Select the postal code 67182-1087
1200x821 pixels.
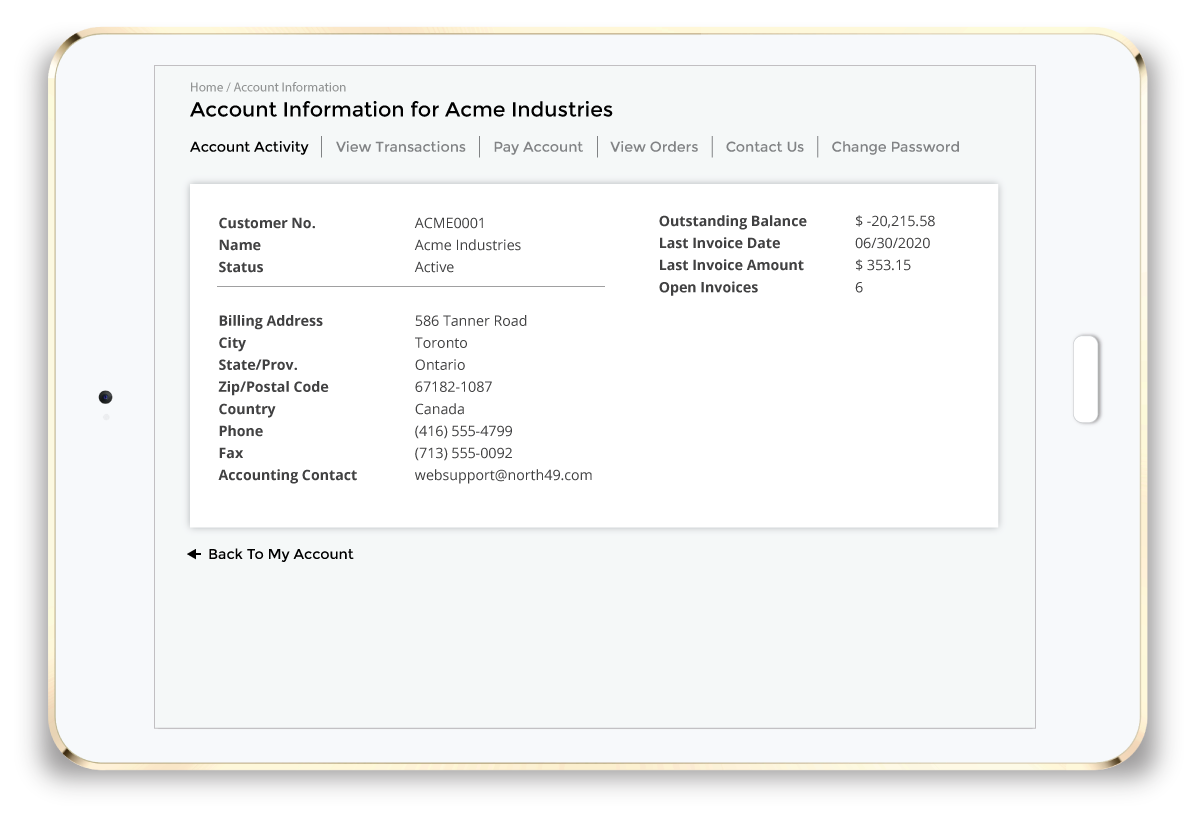click(454, 387)
